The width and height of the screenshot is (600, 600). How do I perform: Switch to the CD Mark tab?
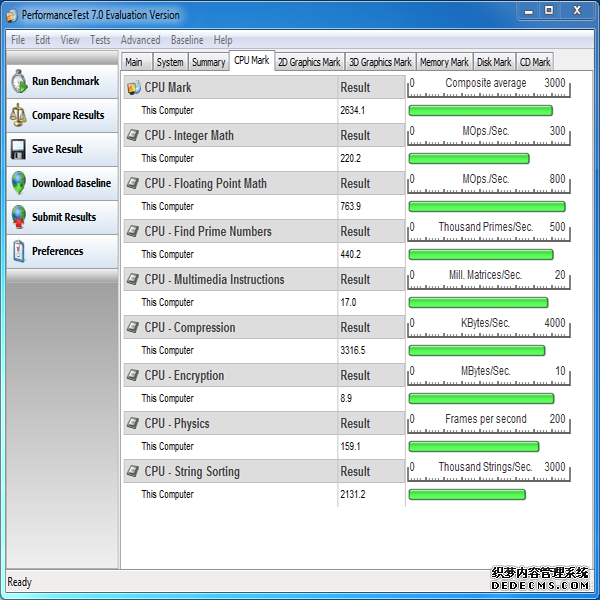[x=535, y=62]
